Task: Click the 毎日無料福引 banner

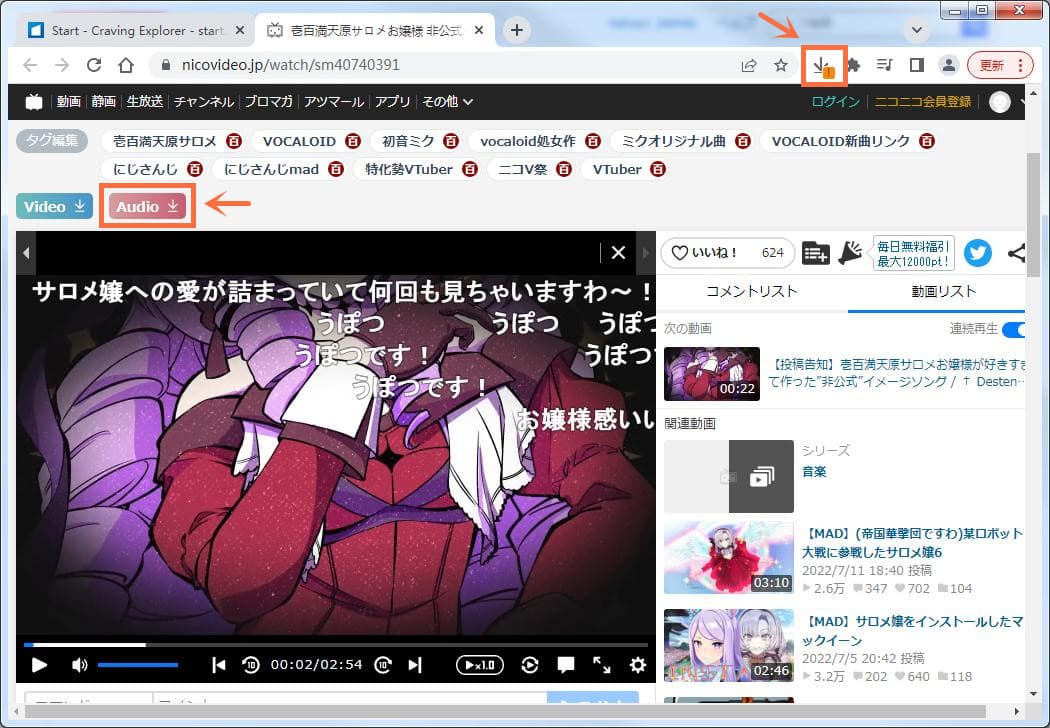Action: click(x=913, y=253)
